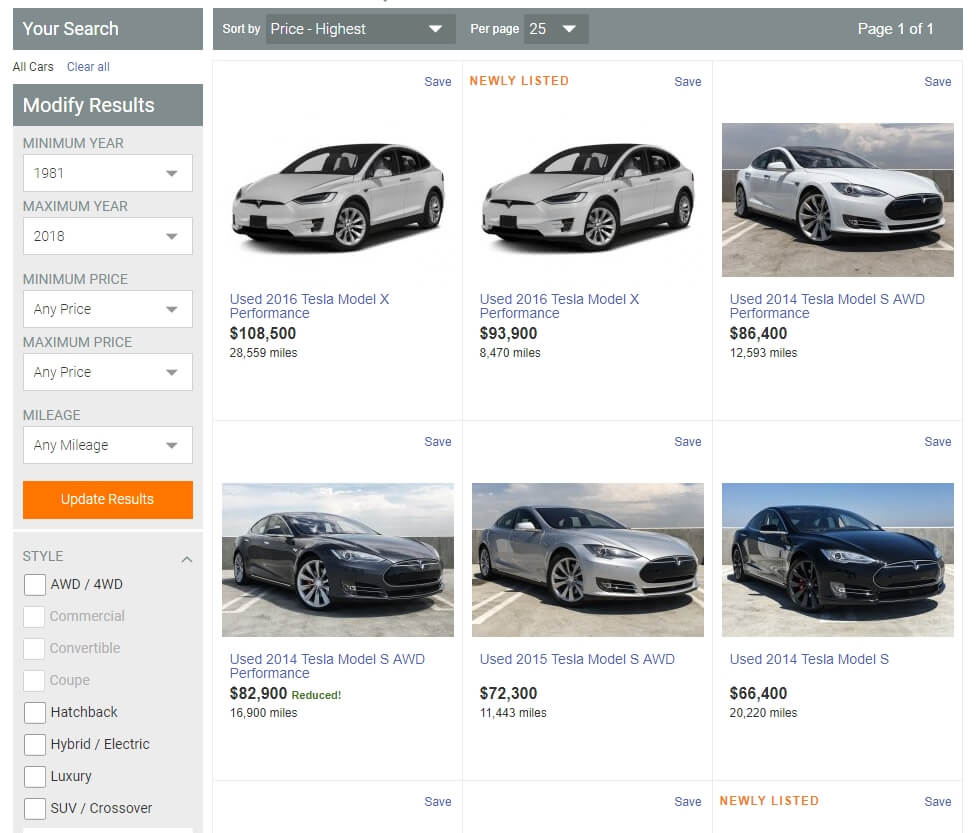
Task: Click the $82,900 Reduced! price label
Action: pos(285,694)
